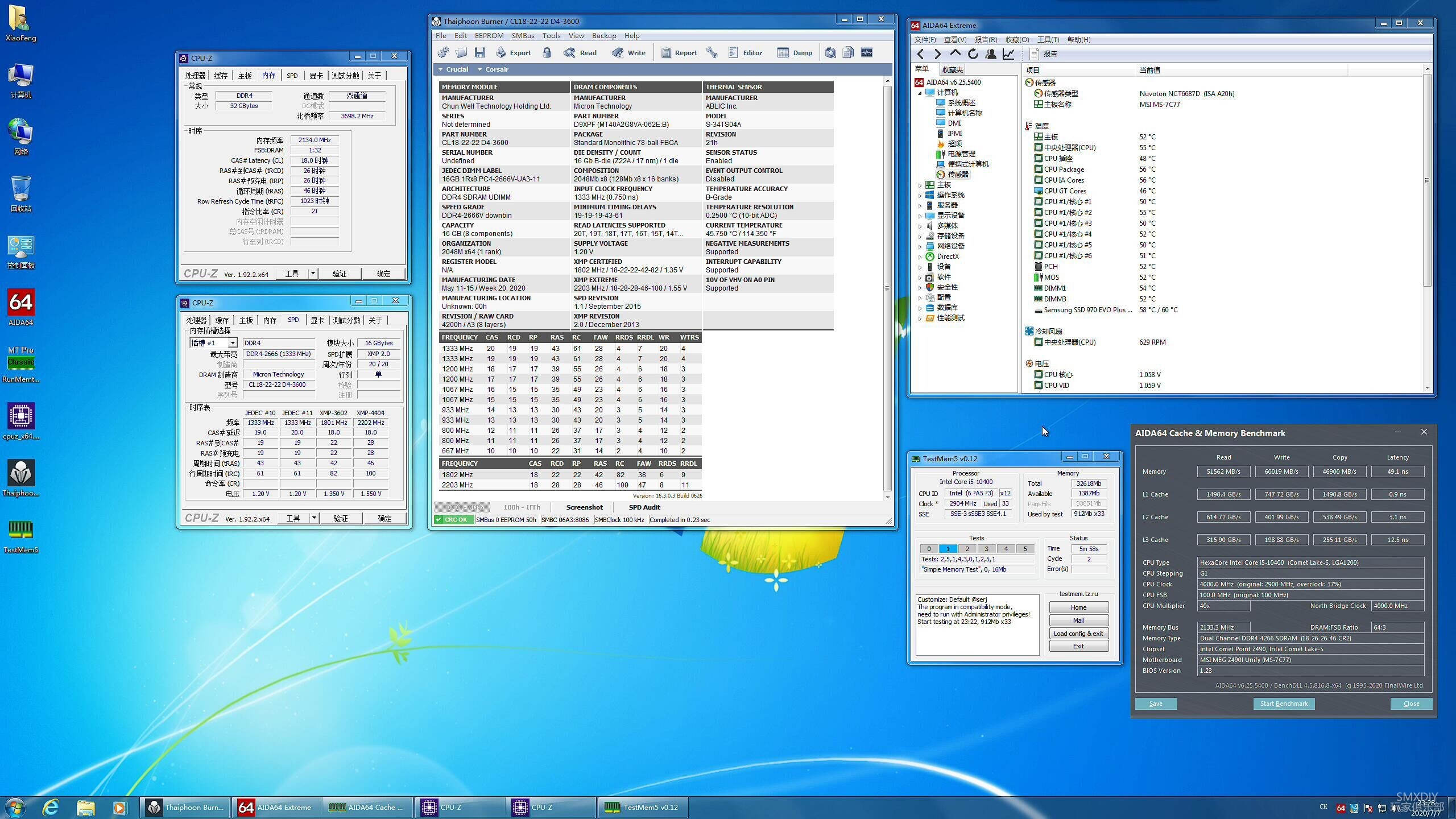Image resolution: width=1456 pixels, height=819 pixels.
Task: Click the Home button in TestMem5
Action: tap(1078, 607)
